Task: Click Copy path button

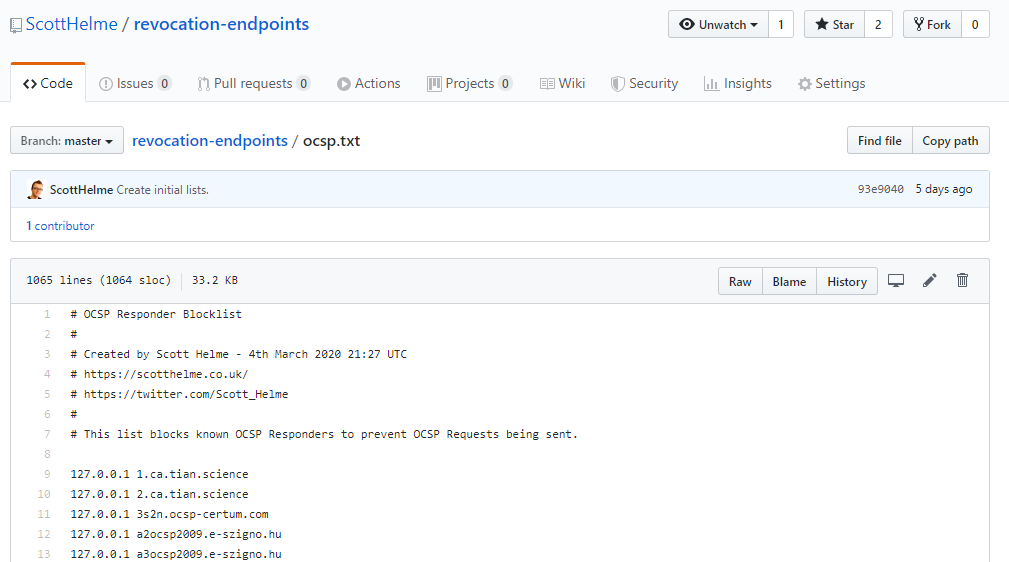Action: point(950,141)
